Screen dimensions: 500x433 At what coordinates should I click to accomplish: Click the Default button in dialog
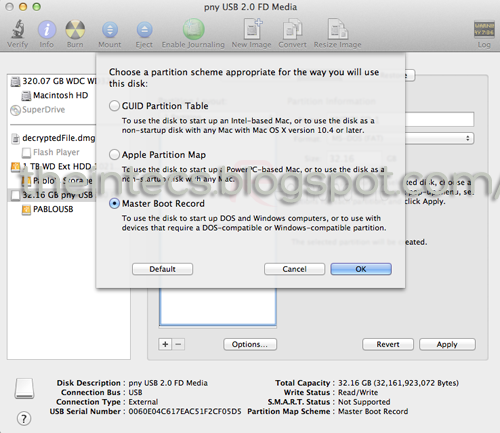[x=162, y=269]
